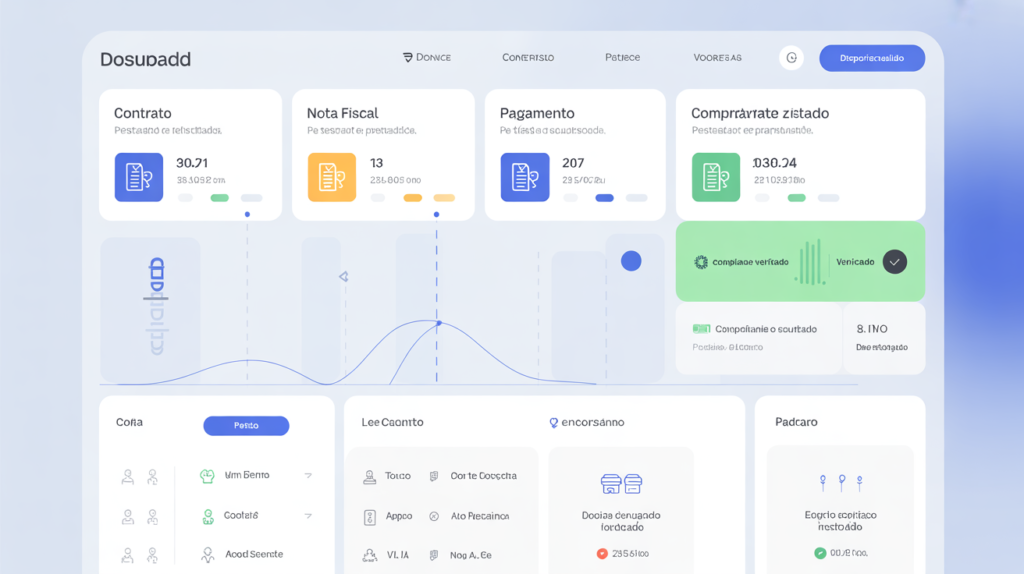Click the curve peak marker point on chart
This screenshot has width=1024, height=574.
437,322
